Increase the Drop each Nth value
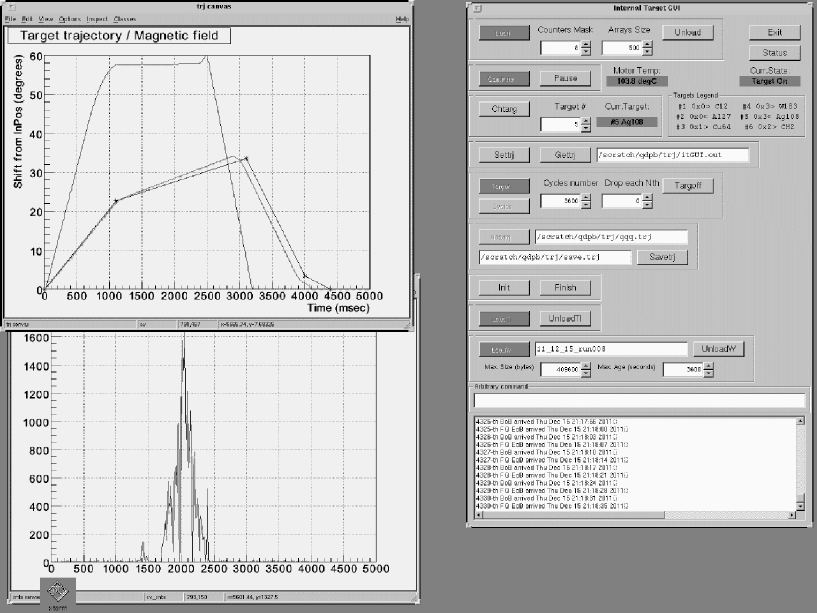Screen dimensions: 817x613 coord(649,197)
